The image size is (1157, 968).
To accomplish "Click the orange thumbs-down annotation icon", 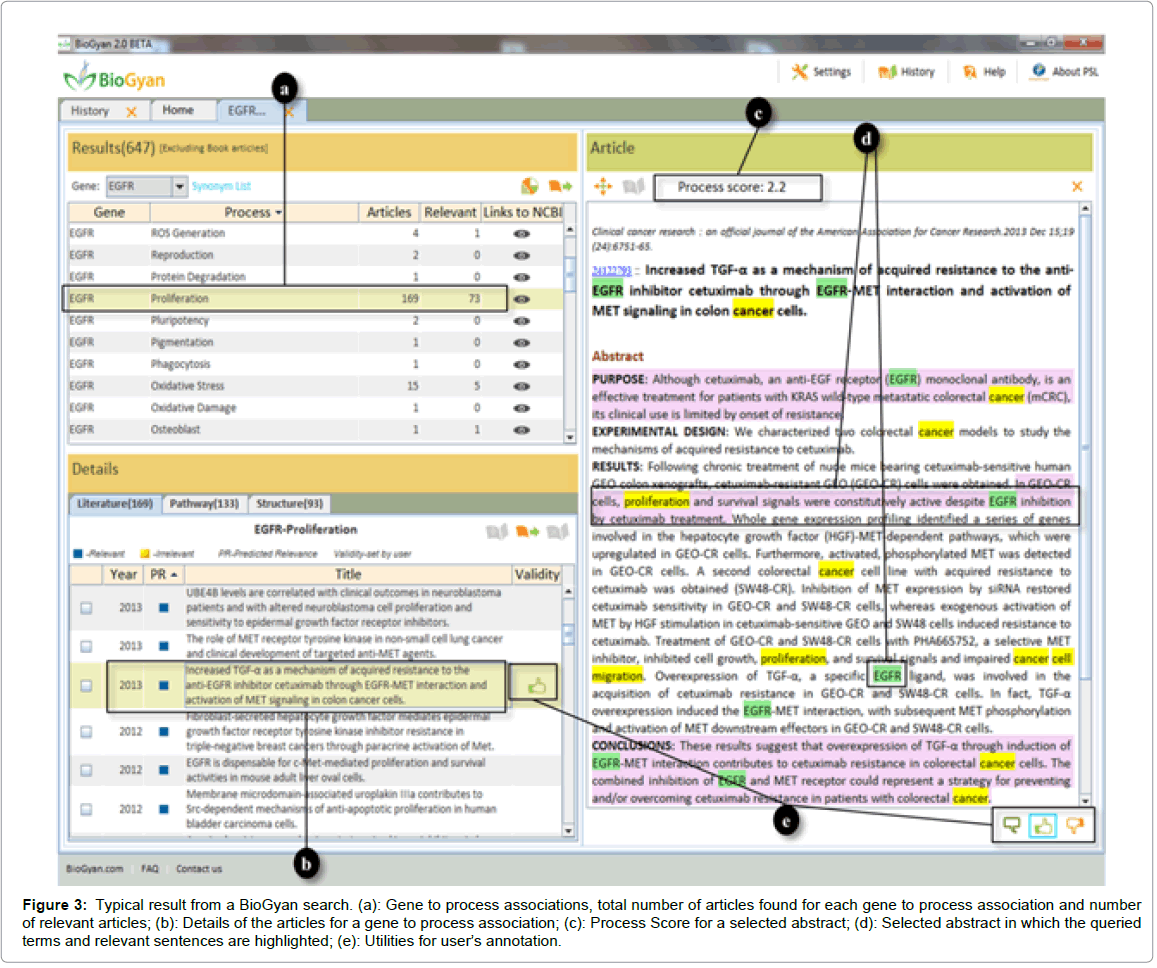I will pos(1075,825).
